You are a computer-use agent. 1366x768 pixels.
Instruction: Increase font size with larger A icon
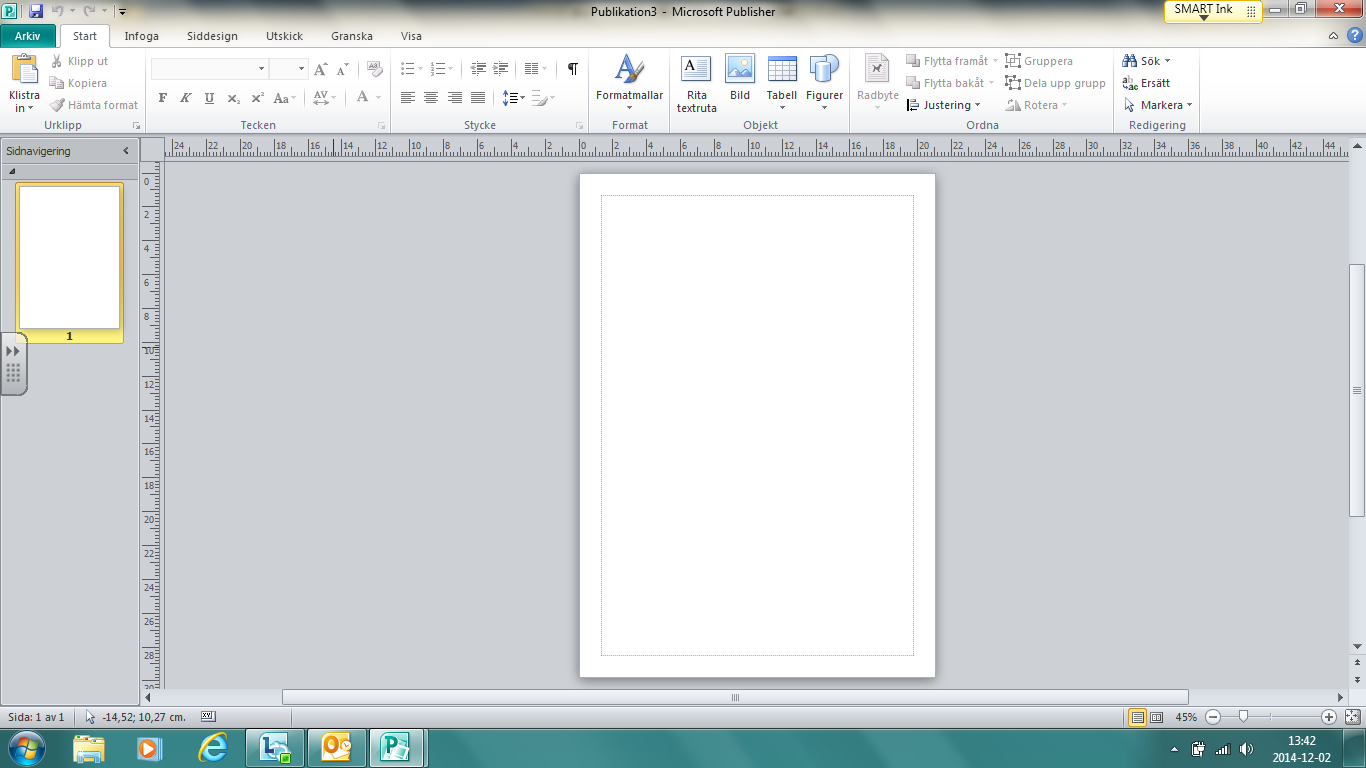point(320,69)
